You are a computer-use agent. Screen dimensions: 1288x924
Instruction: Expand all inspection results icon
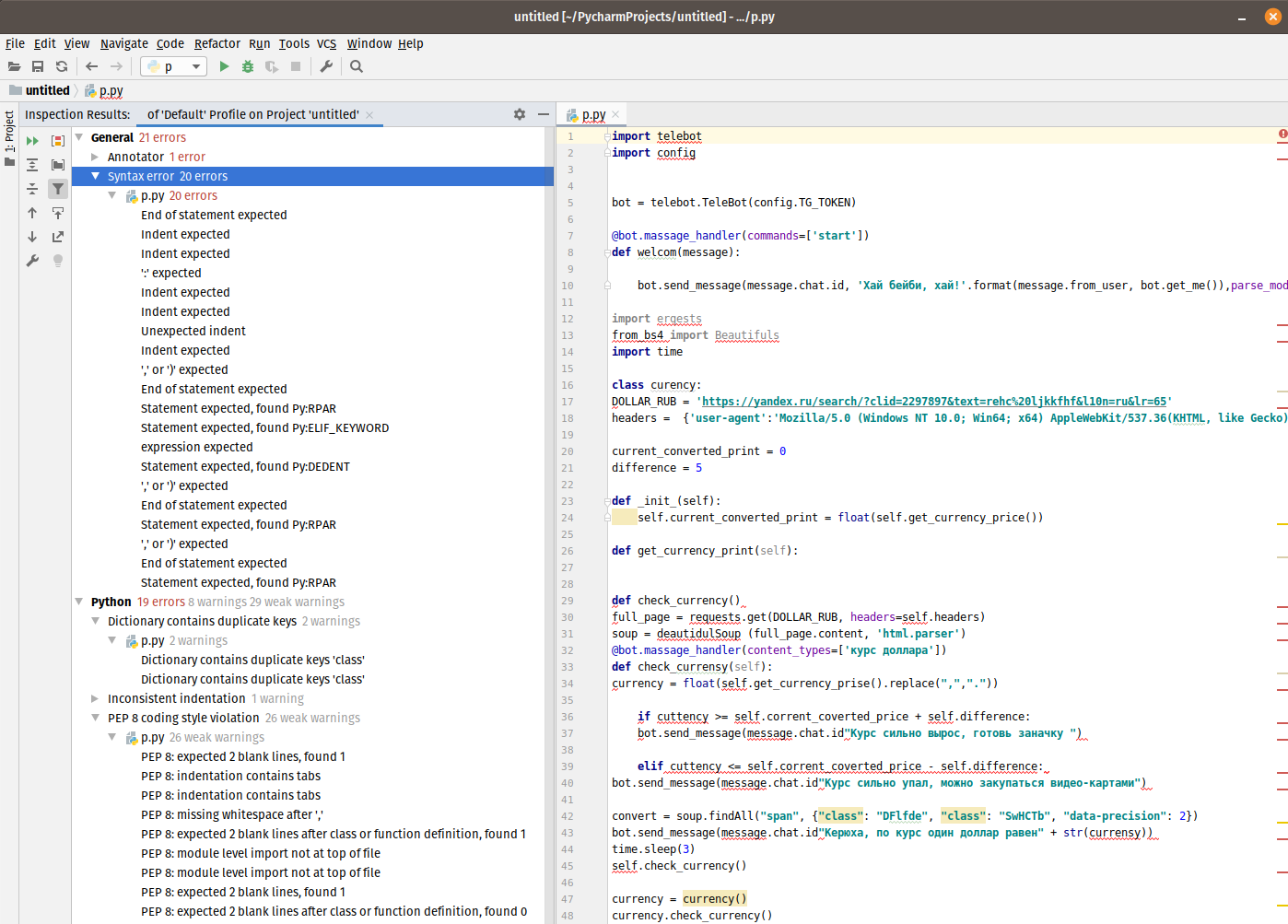[x=32, y=165]
